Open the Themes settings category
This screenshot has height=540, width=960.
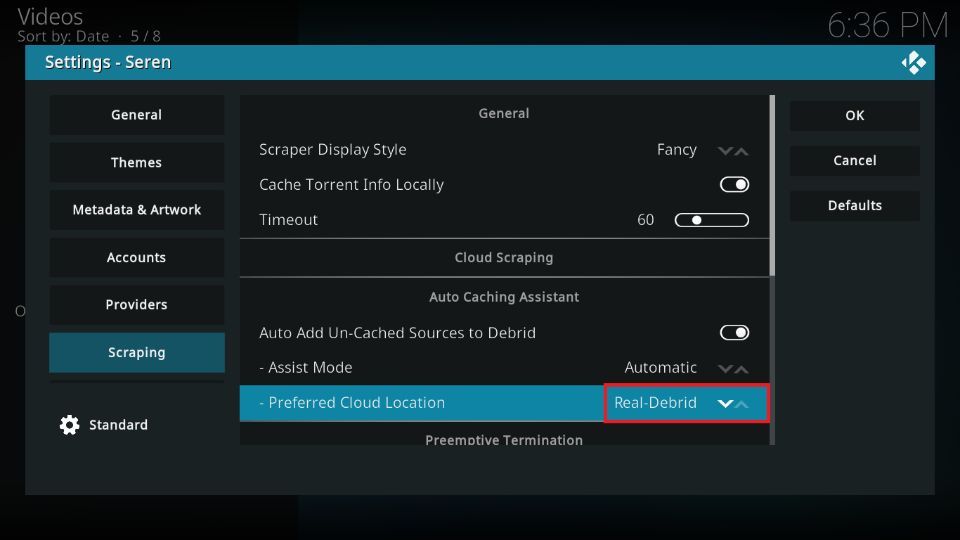coord(137,162)
